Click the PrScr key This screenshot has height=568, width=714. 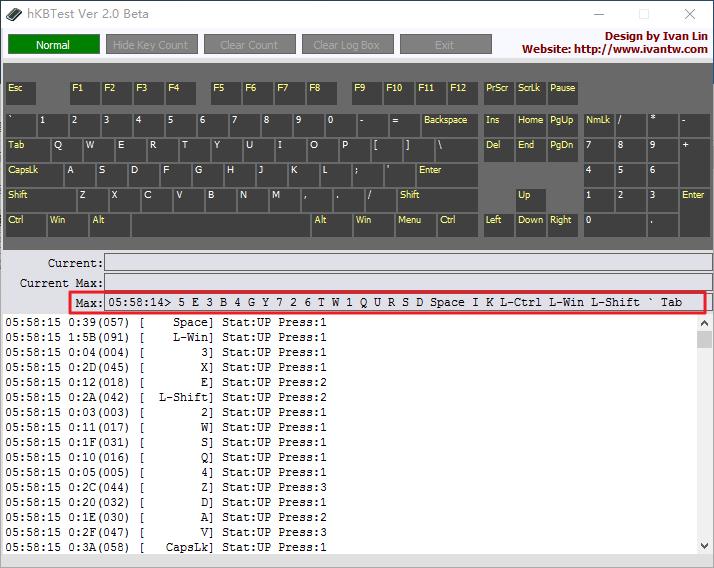497,93
